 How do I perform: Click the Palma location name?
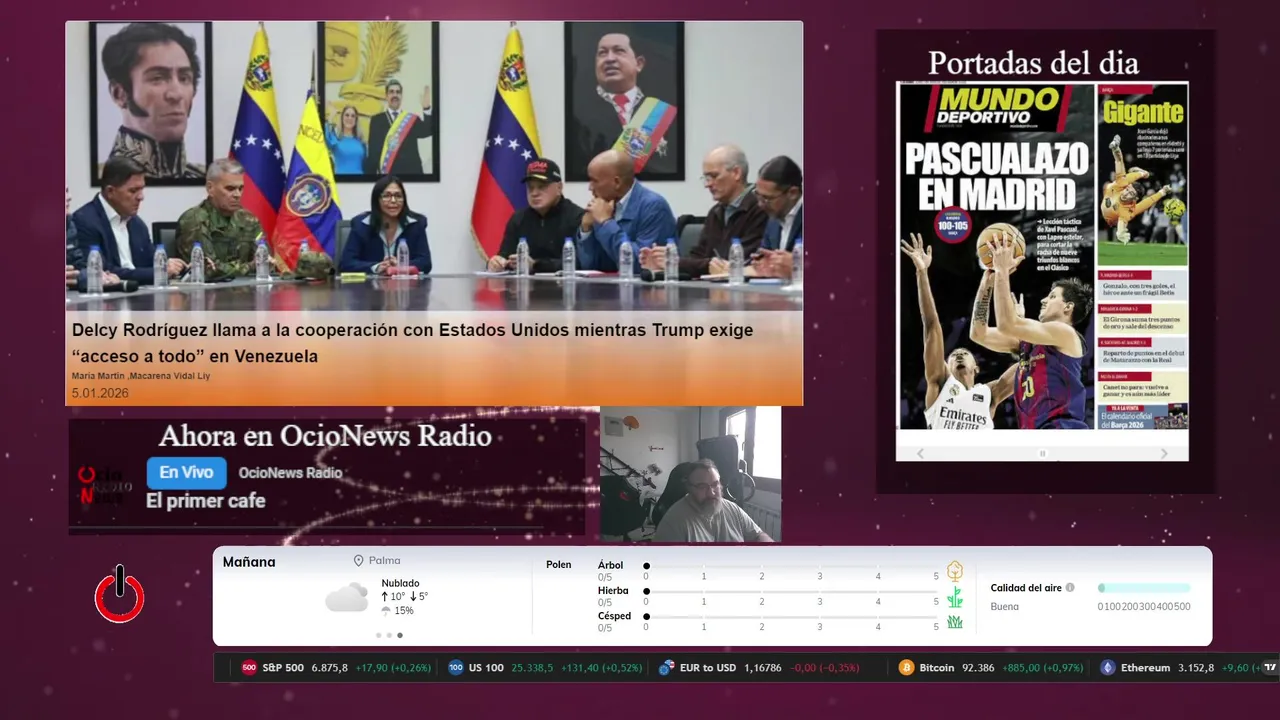[384, 561]
